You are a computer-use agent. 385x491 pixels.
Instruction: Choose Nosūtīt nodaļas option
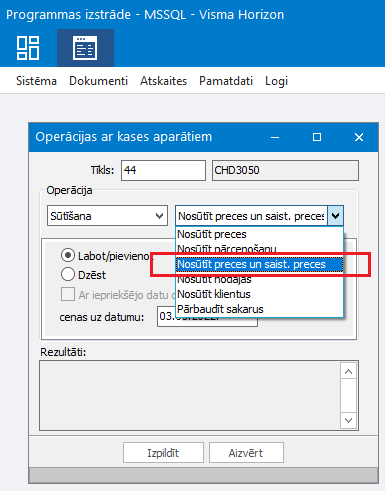pyautogui.click(x=259, y=279)
